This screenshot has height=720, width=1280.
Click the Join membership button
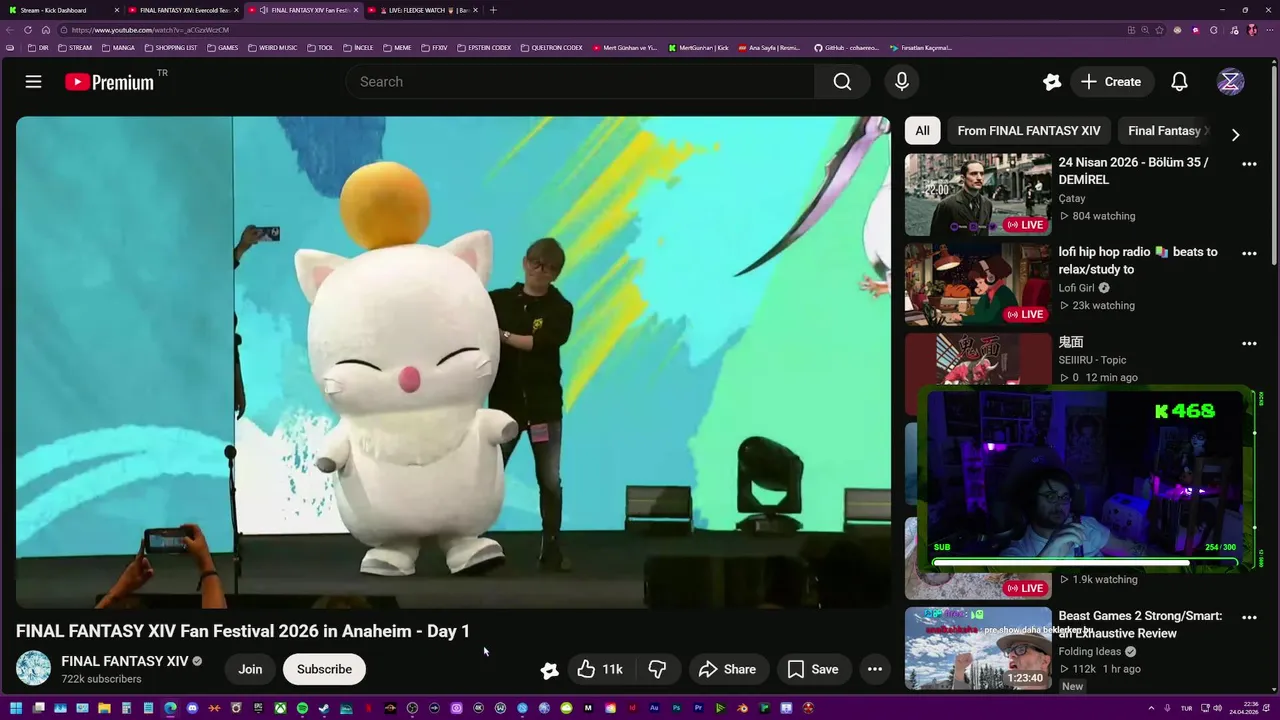[250, 669]
